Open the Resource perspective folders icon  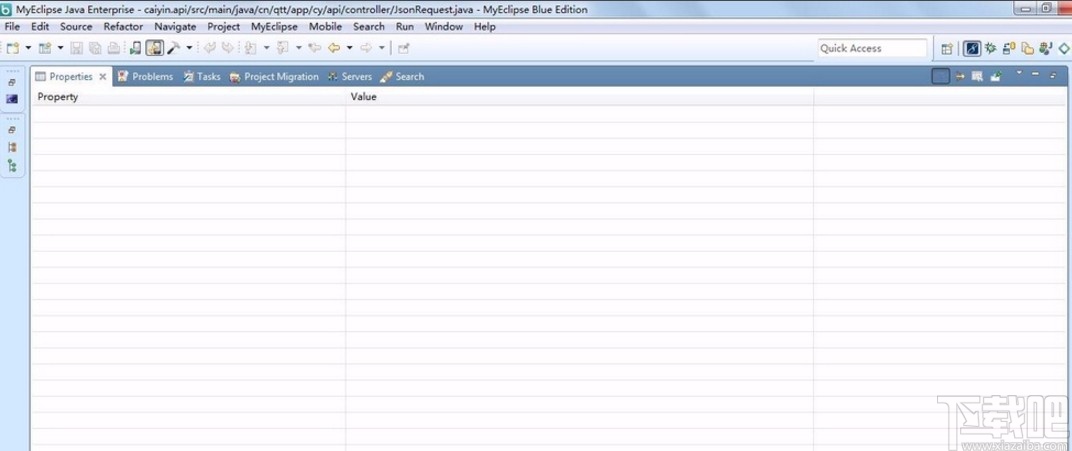(1027, 49)
